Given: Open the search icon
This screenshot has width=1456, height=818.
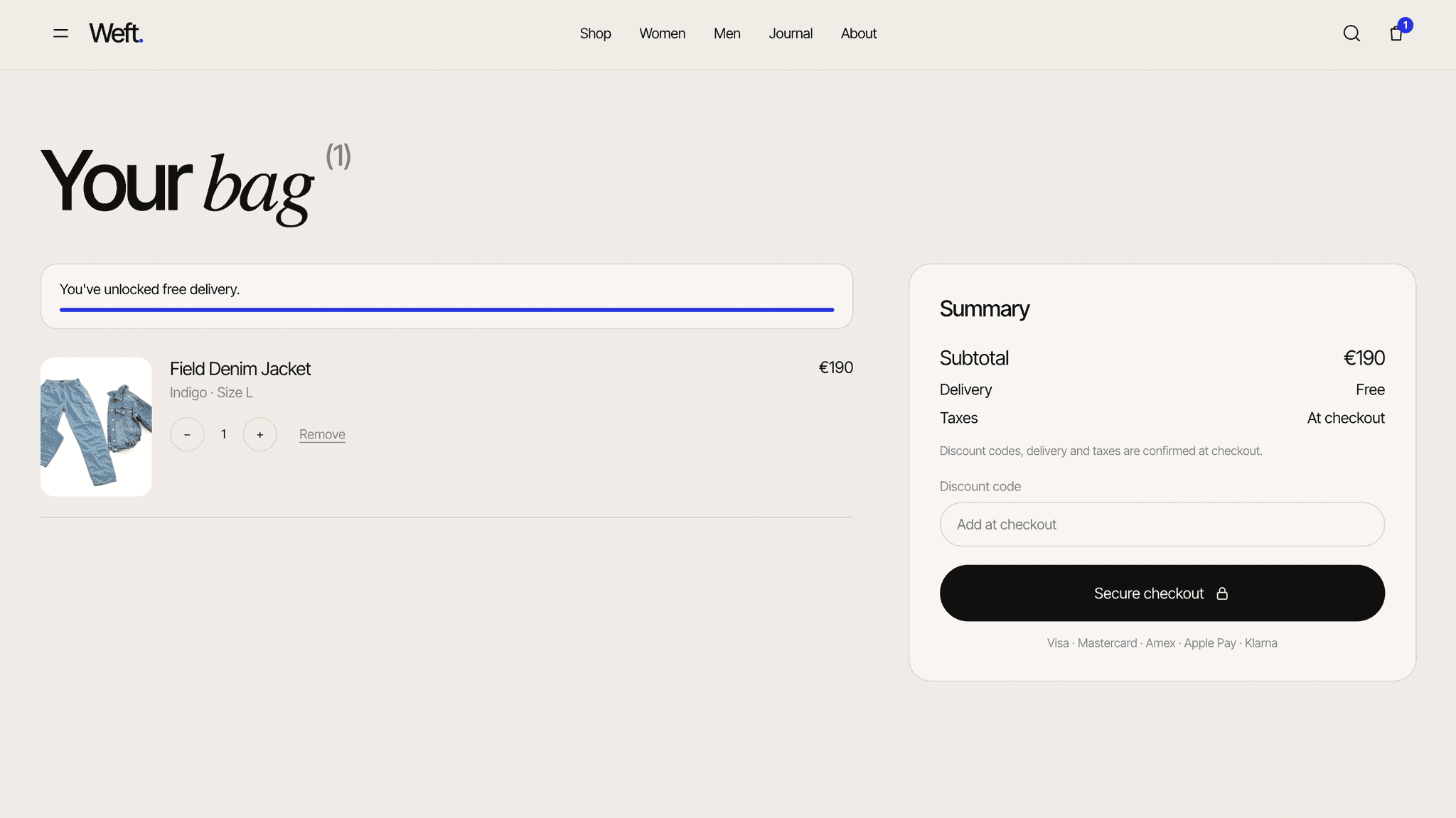Looking at the screenshot, I should point(1351,33).
